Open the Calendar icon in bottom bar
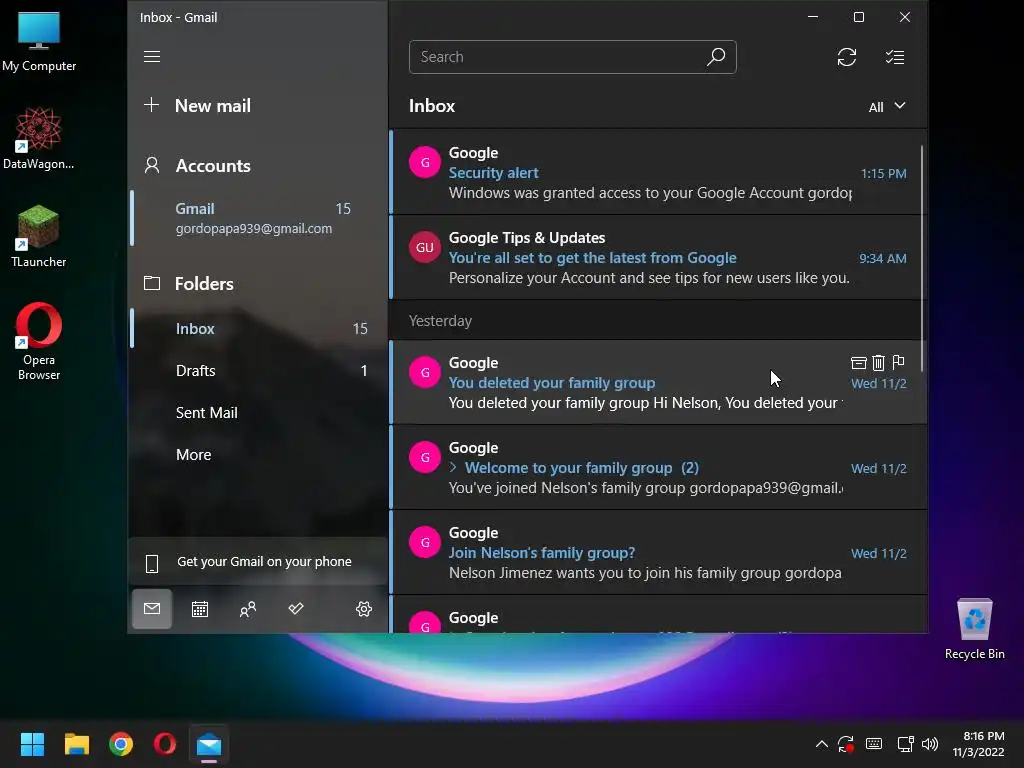Image resolution: width=1024 pixels, height=768 pixels. pyautogui.click(x=200, y=609)
